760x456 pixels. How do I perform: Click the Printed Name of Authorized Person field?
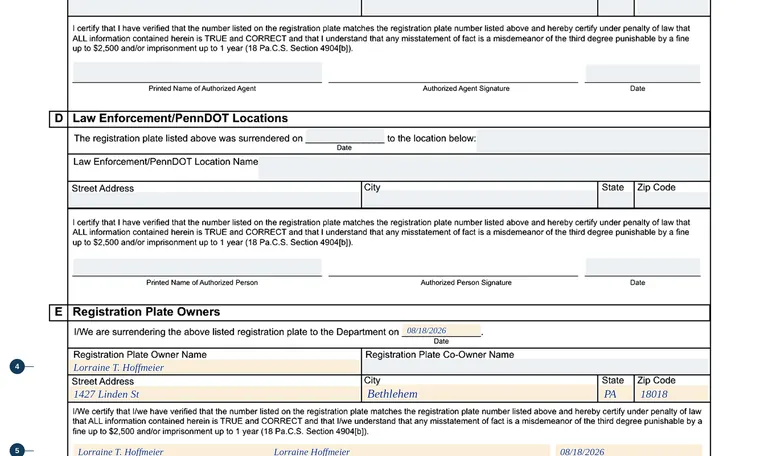(x=197, y=267)
